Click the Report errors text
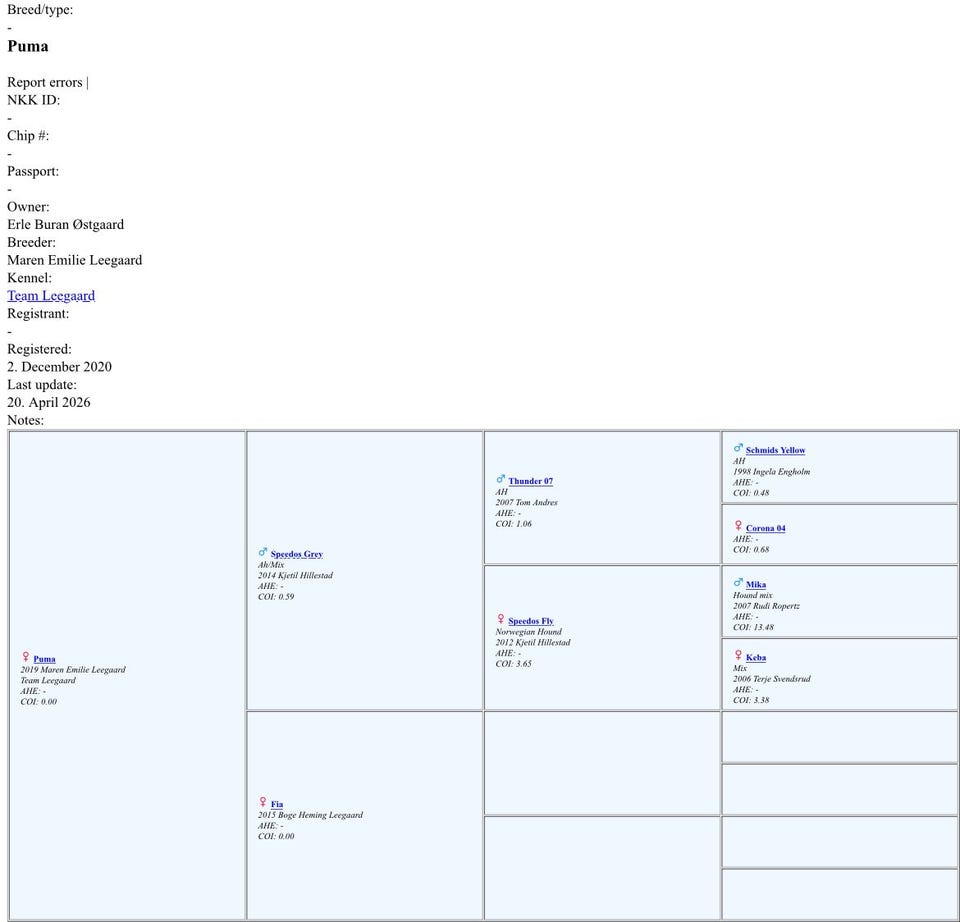960x922 pixels. pos(45,82)
